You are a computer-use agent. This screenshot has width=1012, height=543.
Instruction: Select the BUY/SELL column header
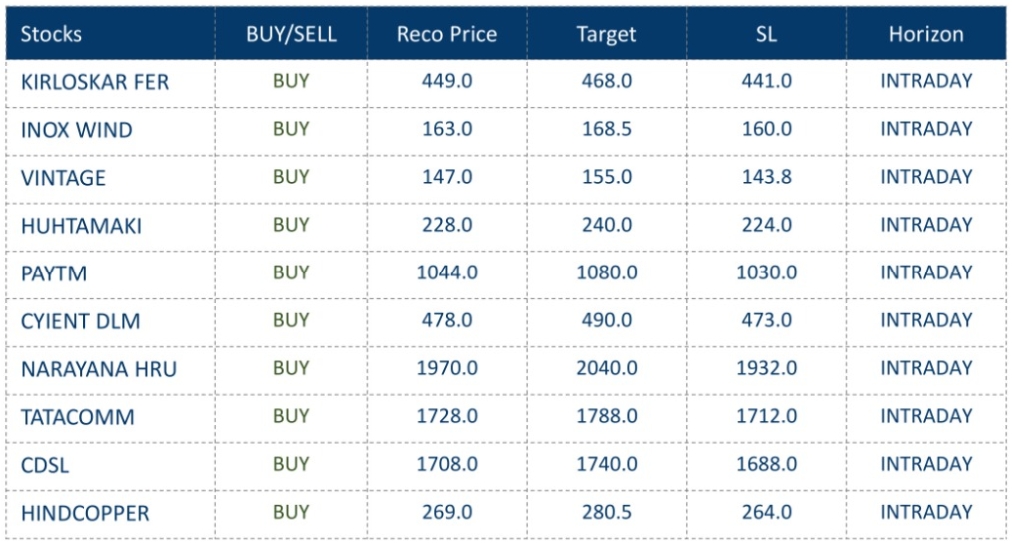coord(291,34)
